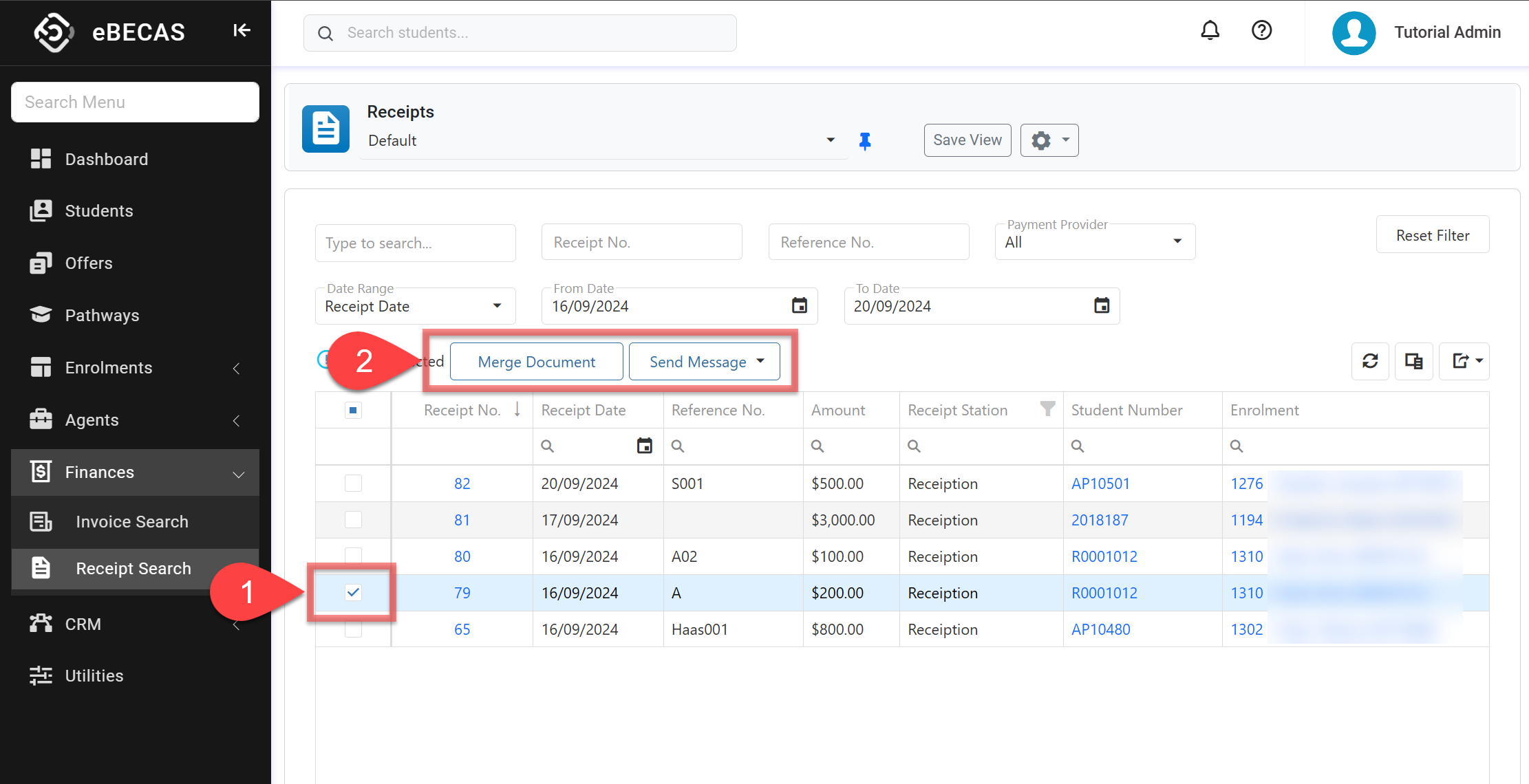Check the box for receipt 82
The height and width of the screenshot is (784, 1529).
(353, 483)
